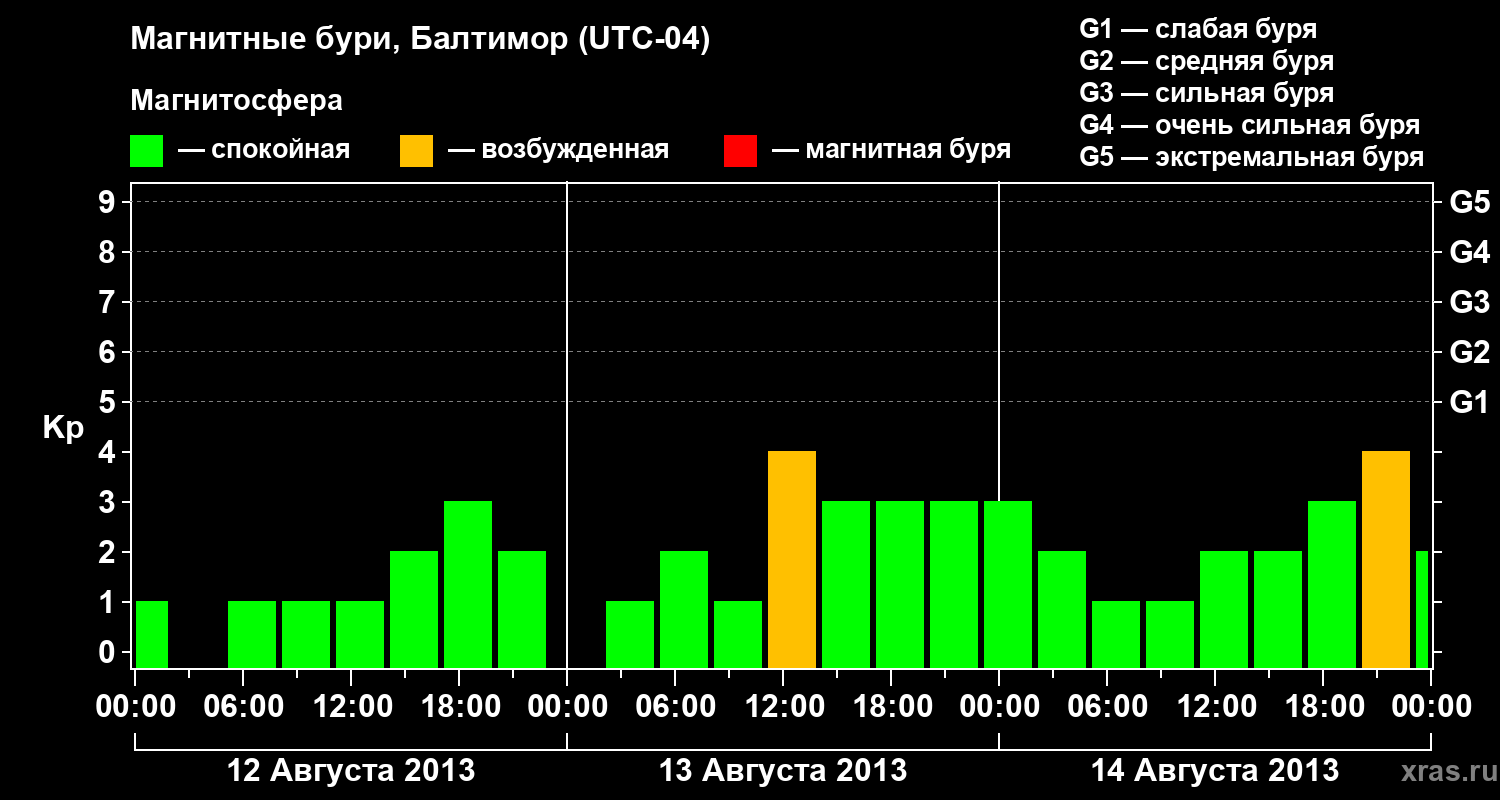Click the red 'магнитная буря' legend swatch
This screenshot has width=1500, height=800.
(x=740, y=151)
